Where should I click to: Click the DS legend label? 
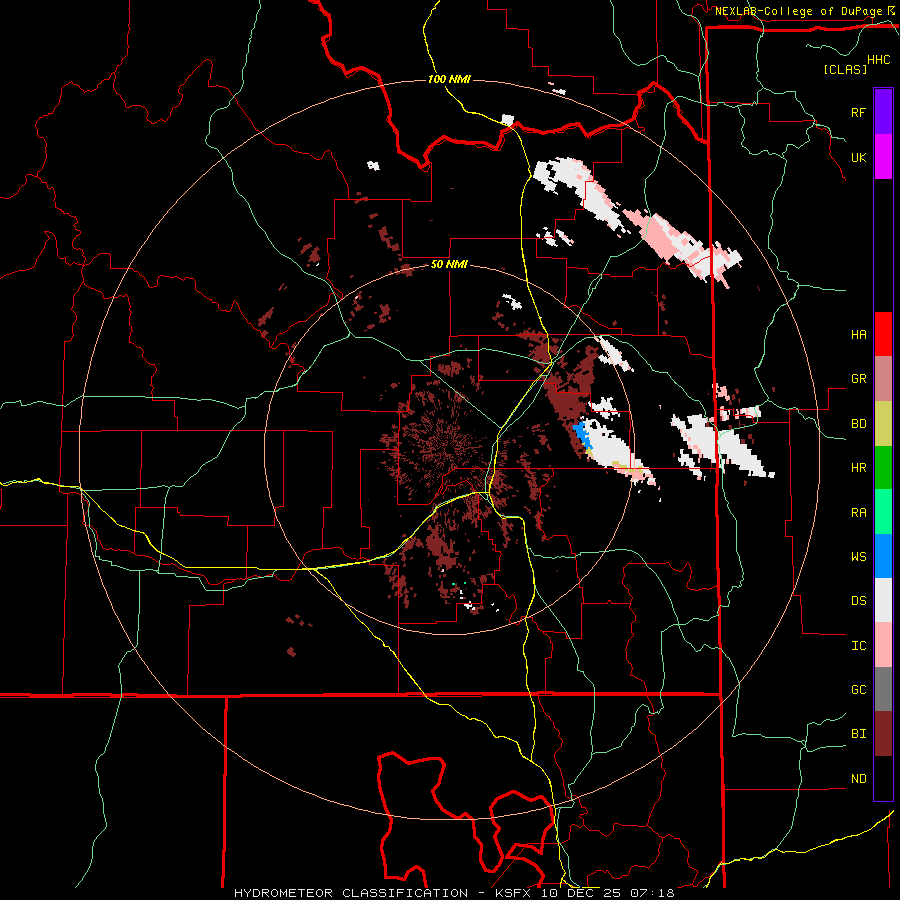point(858,601)
